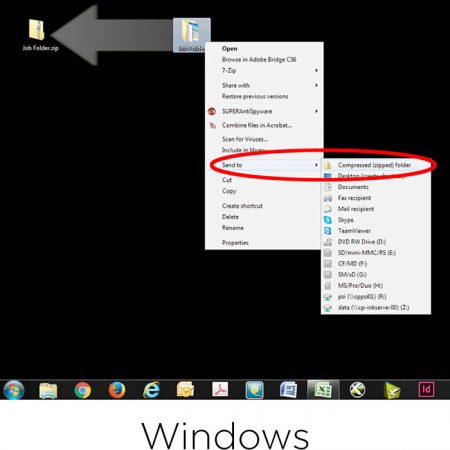Expand the 7-Zip submenu
This screenshot has height=450, width=450.
(264, 70)
